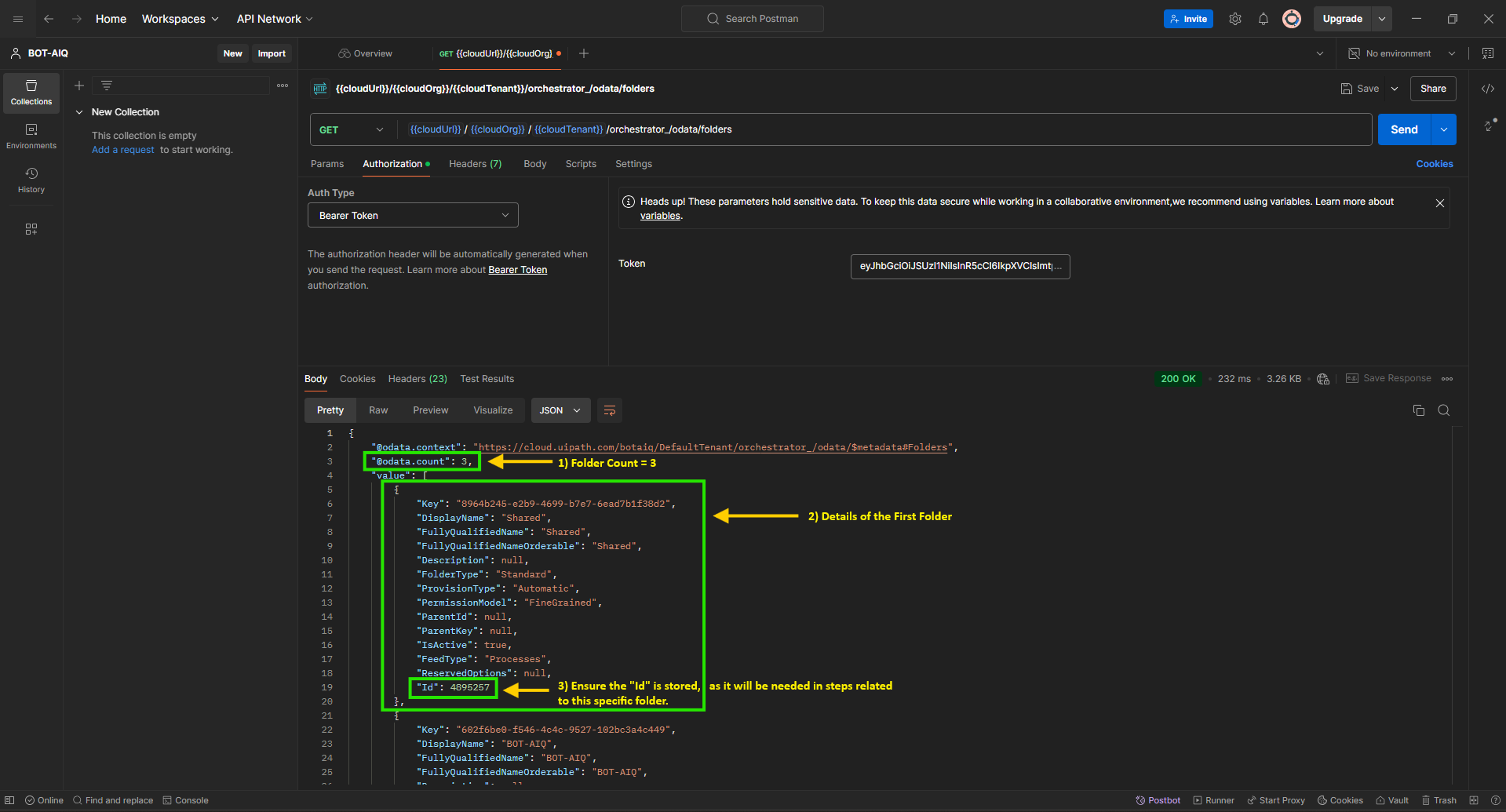Click the Send button
This screenshot has width=1506, height=812.
[x=1405, y=129]
